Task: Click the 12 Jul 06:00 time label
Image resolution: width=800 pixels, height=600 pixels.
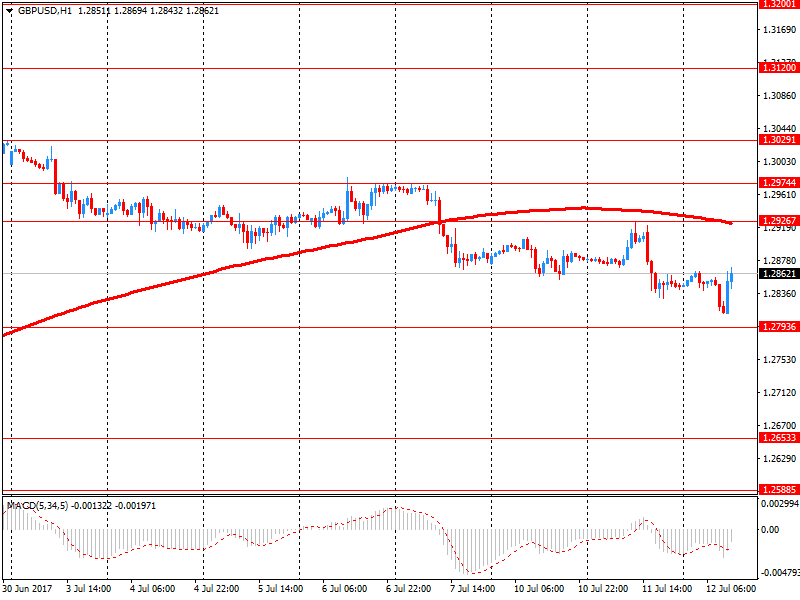Action: [x=731, y=588]
